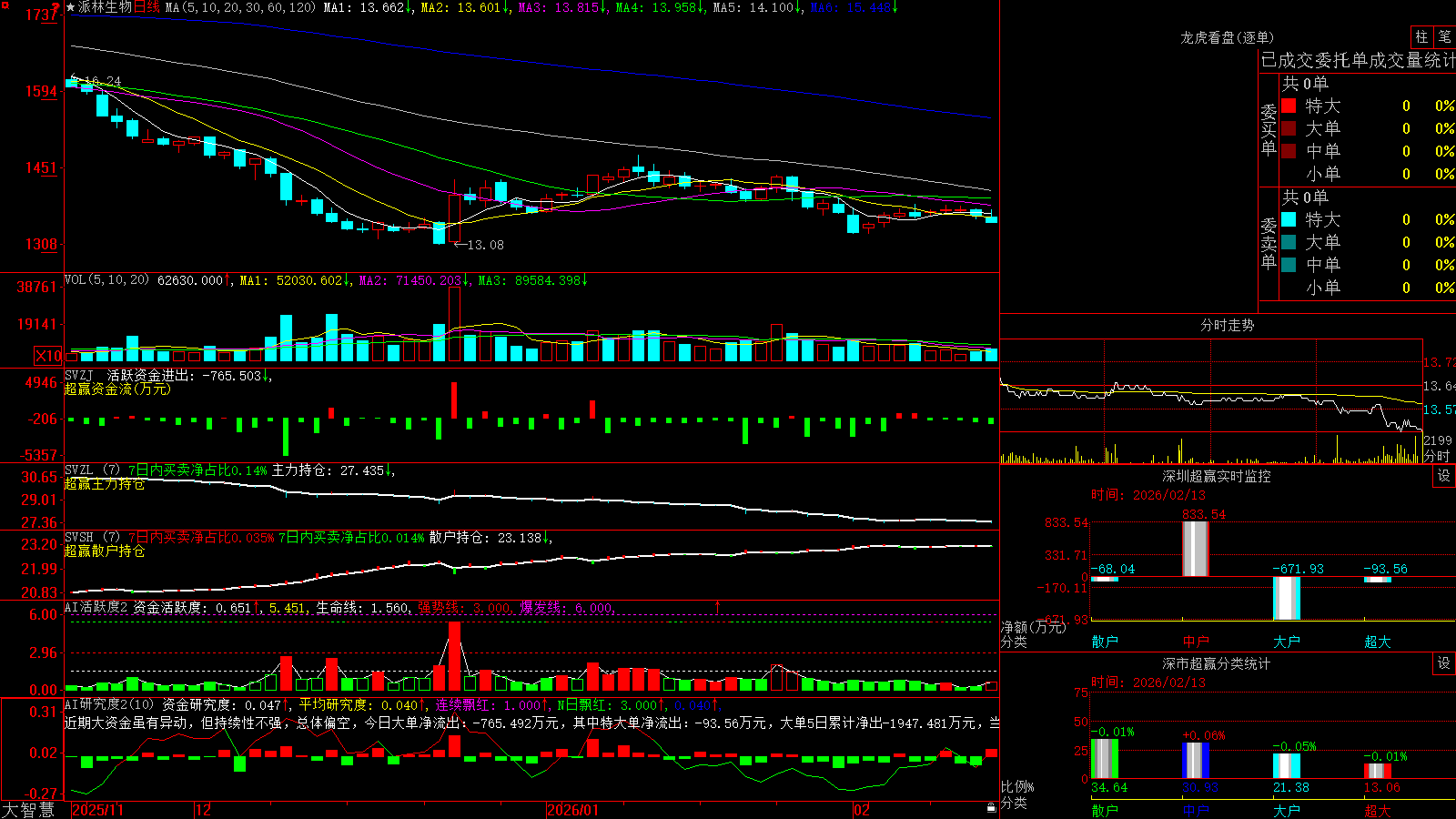
Task: Click the SVZJ indicator name
Action: 79,375
